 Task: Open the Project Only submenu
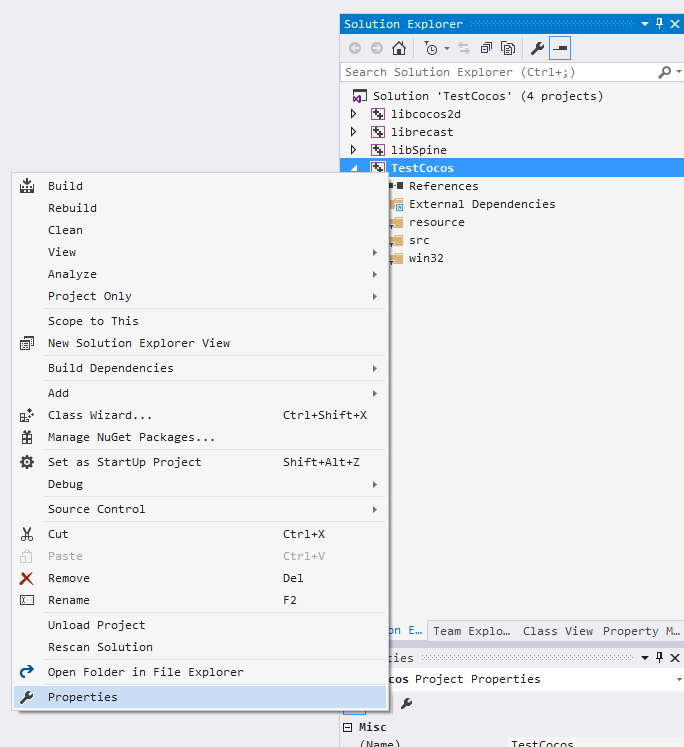(200, 296)
